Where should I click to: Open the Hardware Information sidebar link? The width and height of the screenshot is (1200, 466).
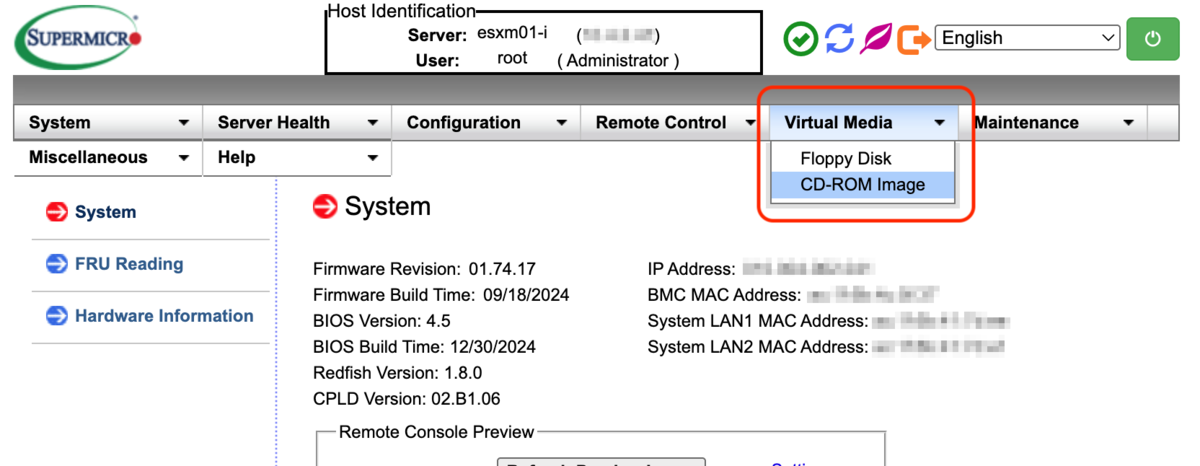click(164, 316)
